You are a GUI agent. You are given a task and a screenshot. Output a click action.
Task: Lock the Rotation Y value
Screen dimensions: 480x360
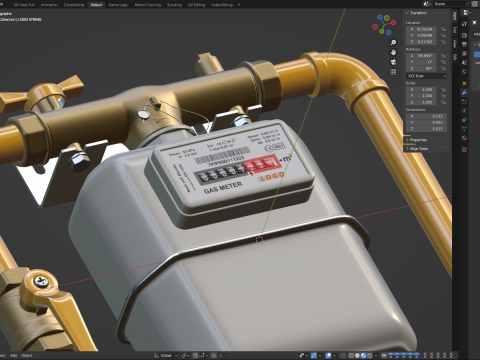coord(443,62)
